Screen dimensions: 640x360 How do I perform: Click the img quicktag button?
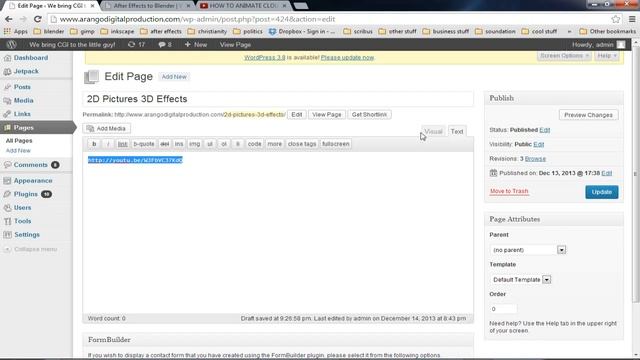[194, 144]
